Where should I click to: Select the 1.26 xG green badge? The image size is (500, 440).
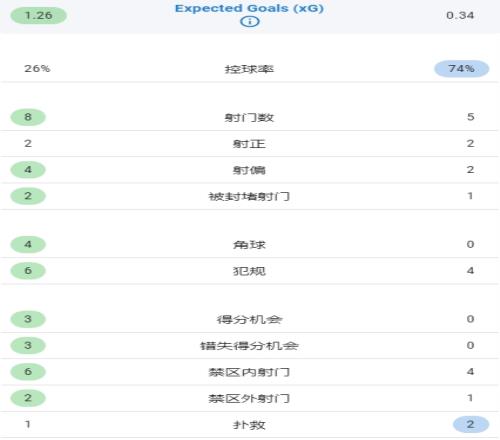[x=39, y=15]
